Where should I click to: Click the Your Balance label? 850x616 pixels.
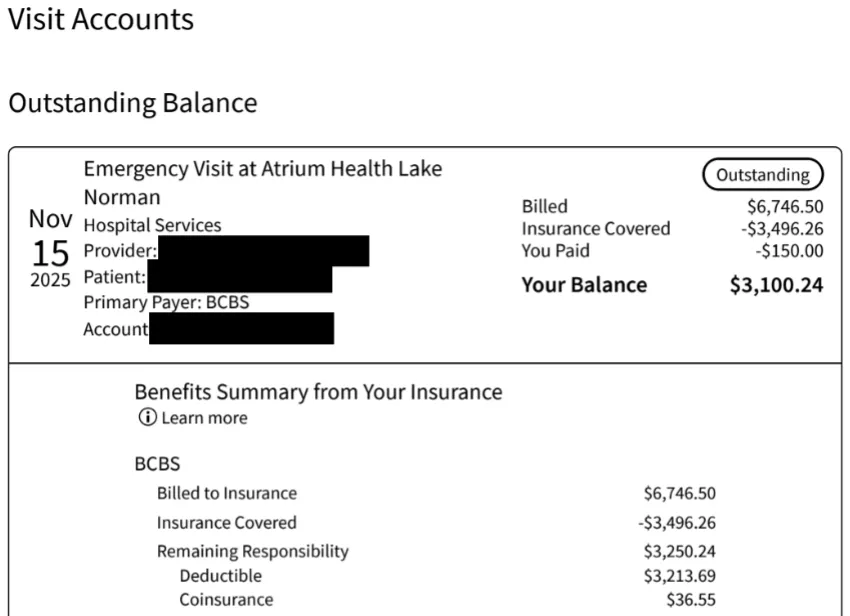pyautogui.click(x=584, y=285)
